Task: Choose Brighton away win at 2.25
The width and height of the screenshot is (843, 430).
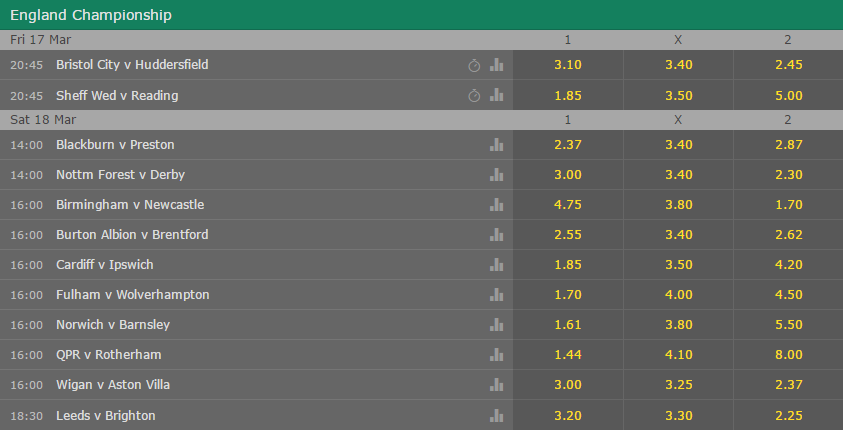Action: click(788, 415)
